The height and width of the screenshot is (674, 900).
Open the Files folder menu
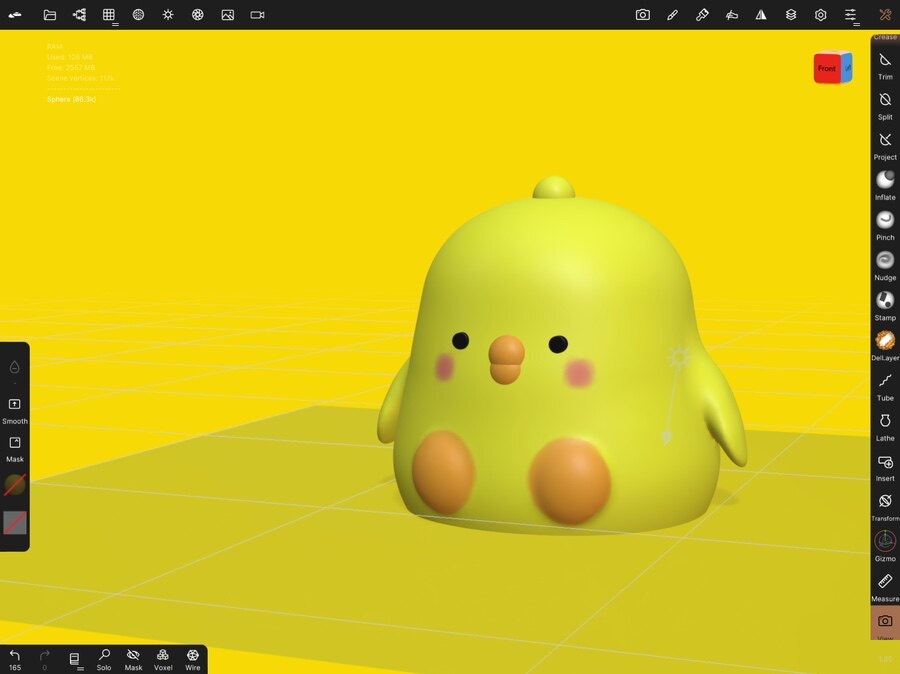coord(50,15)
